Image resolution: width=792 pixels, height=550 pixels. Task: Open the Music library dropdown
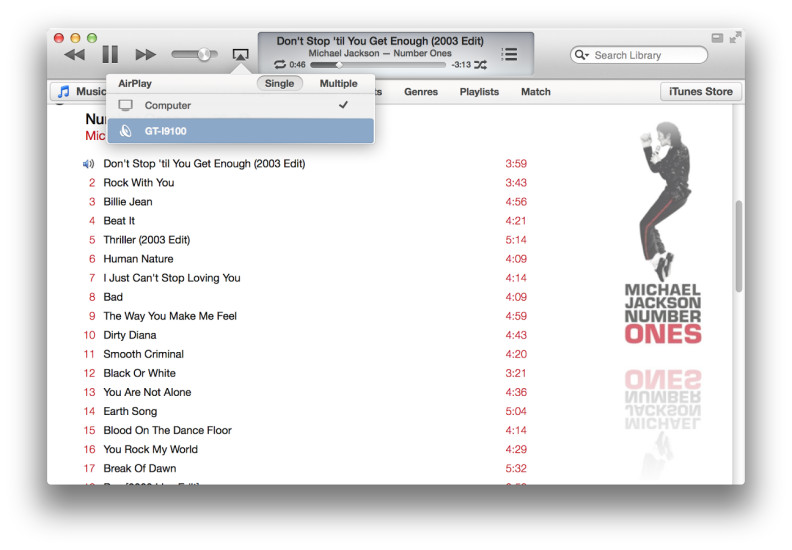[x=80, y=92]
